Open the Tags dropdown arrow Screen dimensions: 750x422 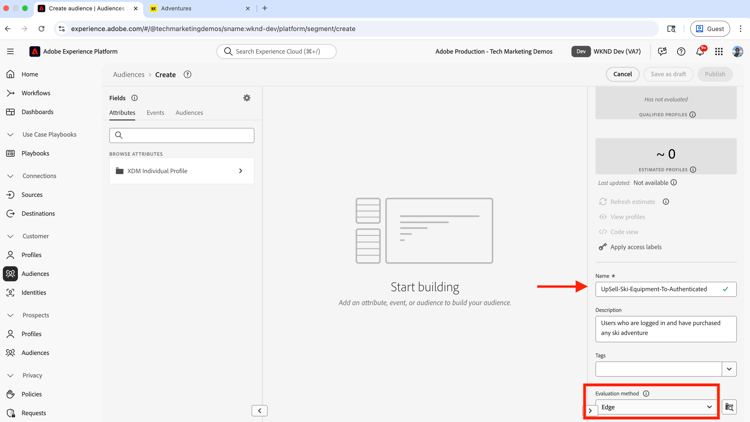click(729, 369)
